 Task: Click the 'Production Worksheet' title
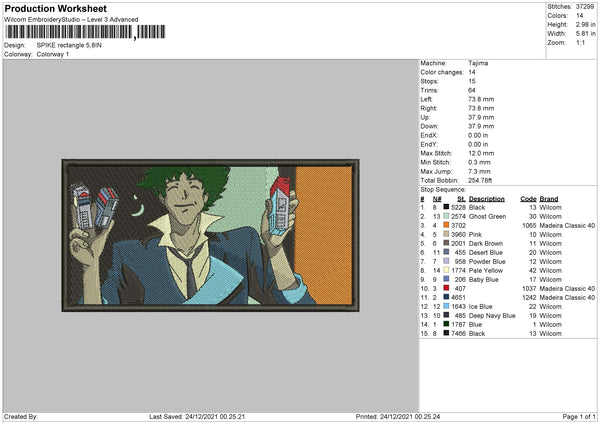(55, 8)
